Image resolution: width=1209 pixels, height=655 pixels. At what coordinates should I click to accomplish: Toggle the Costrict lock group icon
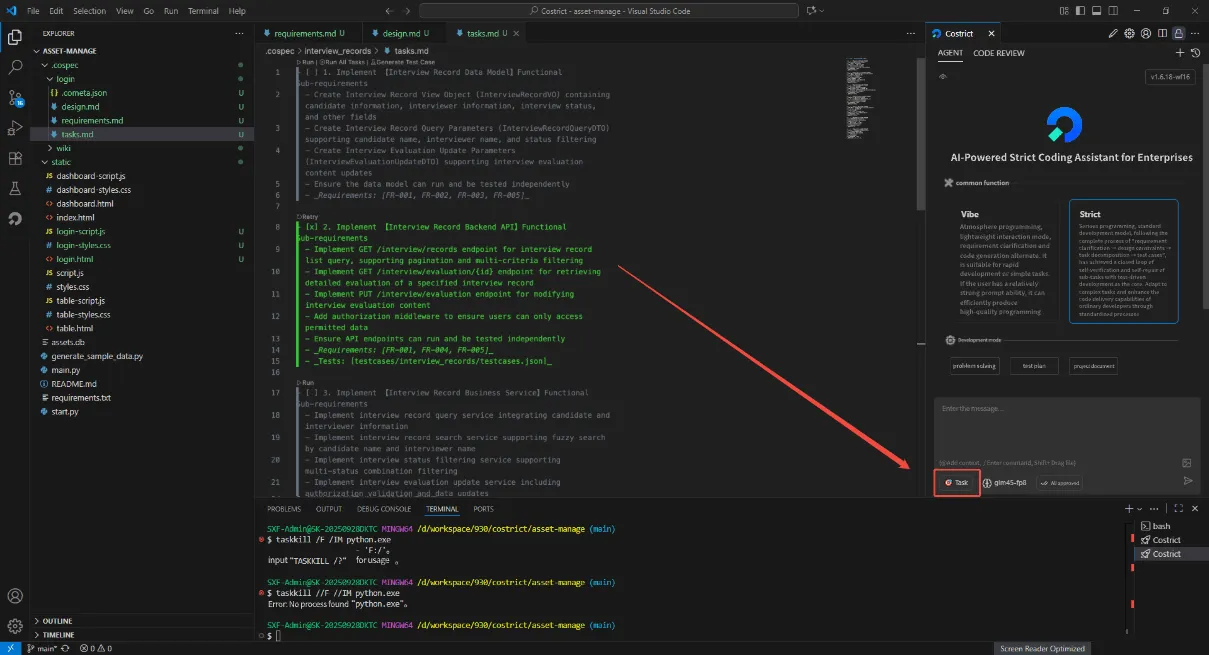point(1178,33)
